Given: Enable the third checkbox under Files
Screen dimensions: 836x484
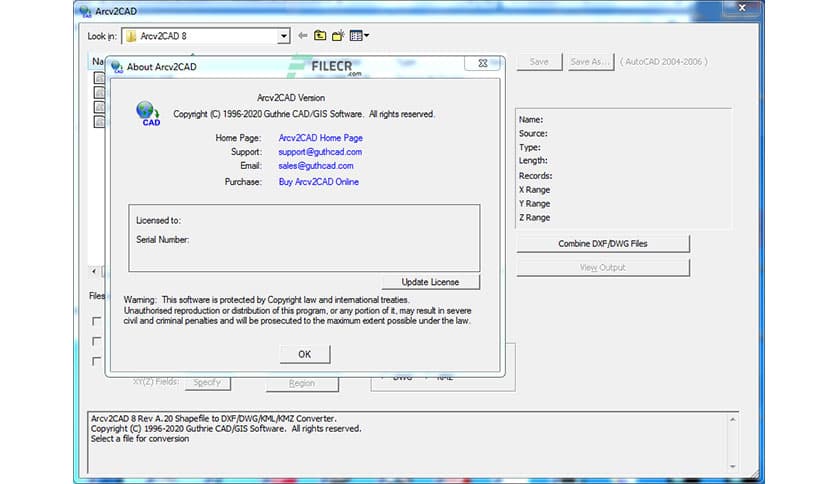Looking at the screenshot, I should (x=97, y=361).
